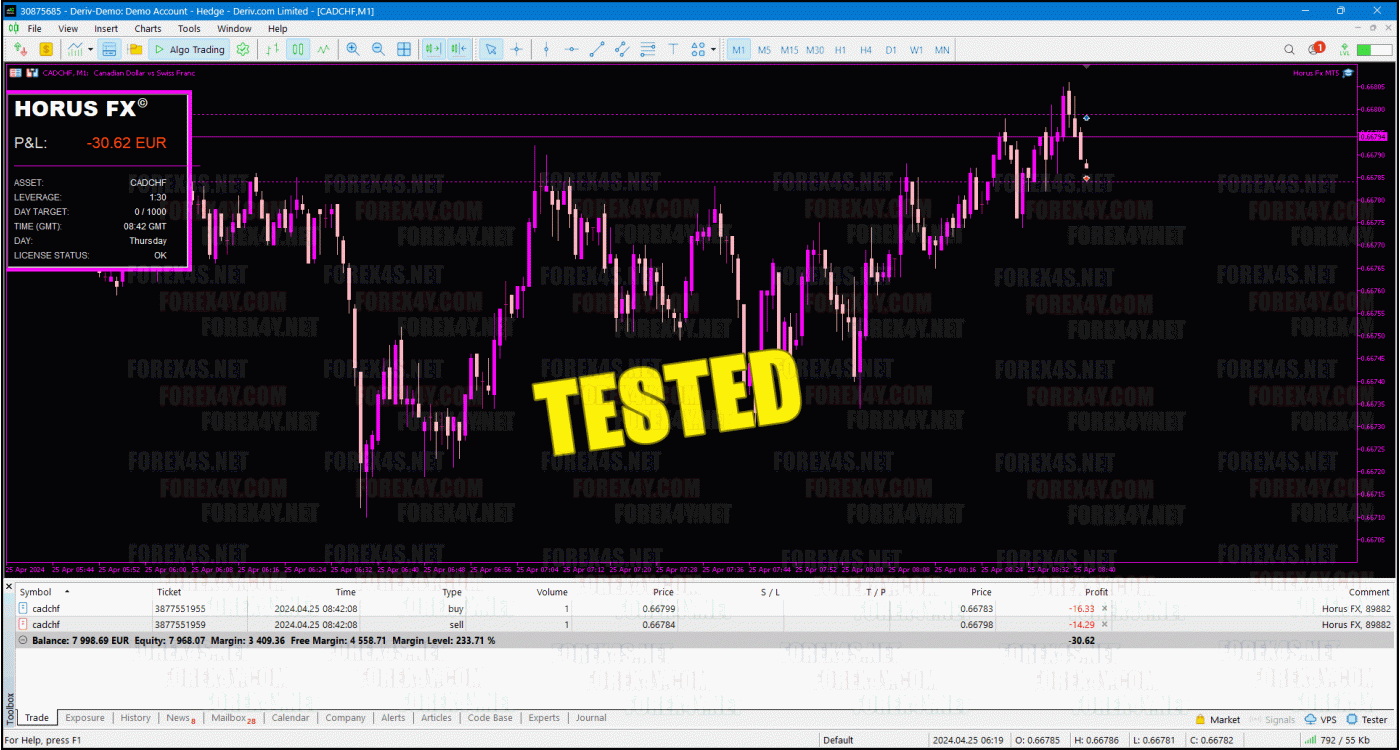Select the crosshair tool

516,49
